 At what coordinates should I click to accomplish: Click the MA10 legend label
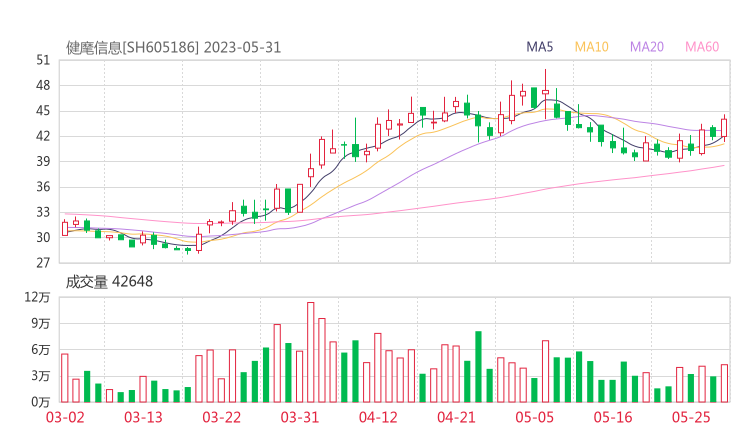pyautogui.click(x=591, y=47)
